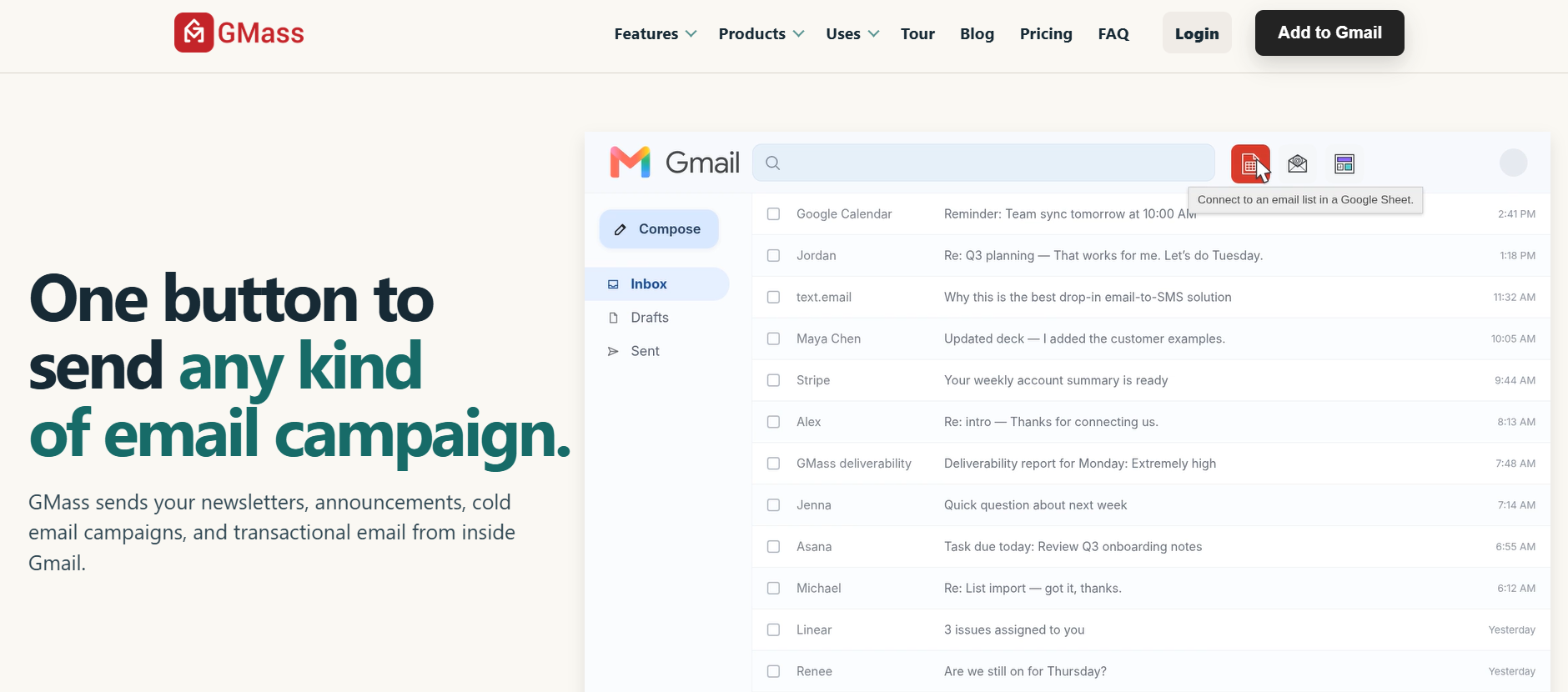Viewport: 1568px width, 692px height.
Task: Check the box beside Renee's email
Action: 773,672
